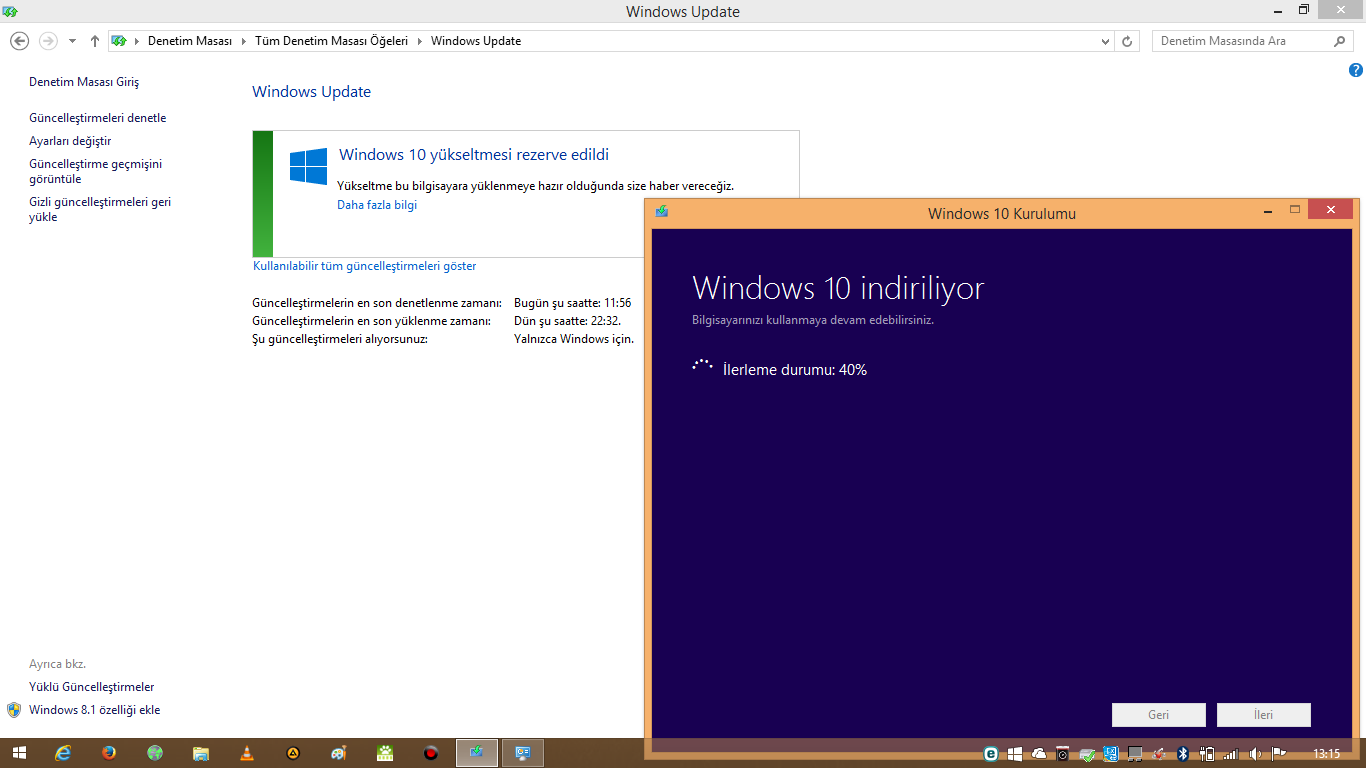
Task: Open recent locations dropdown next to forward arrow
Action: pyautogui.click(x=72, y=41)
